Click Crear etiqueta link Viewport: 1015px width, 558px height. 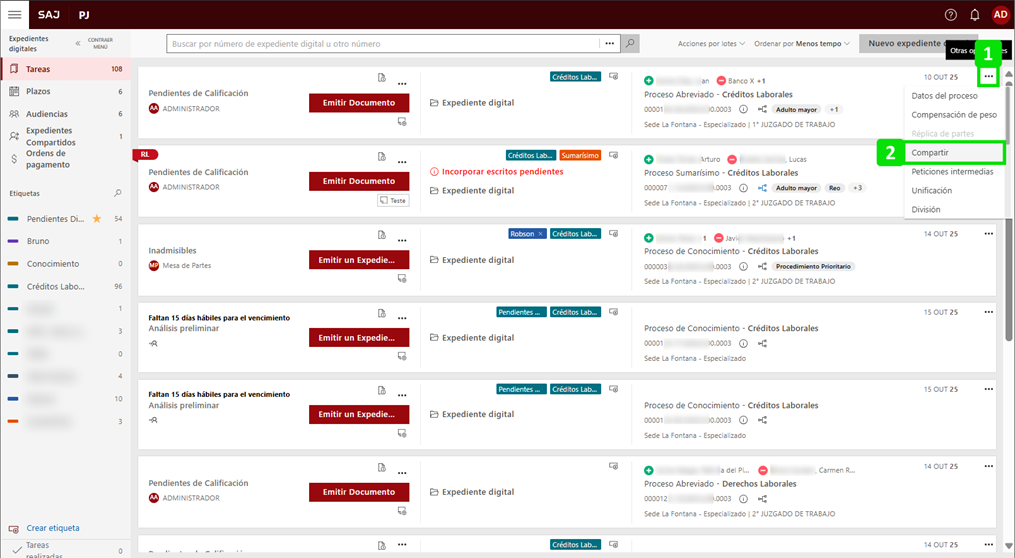[53, 528]
